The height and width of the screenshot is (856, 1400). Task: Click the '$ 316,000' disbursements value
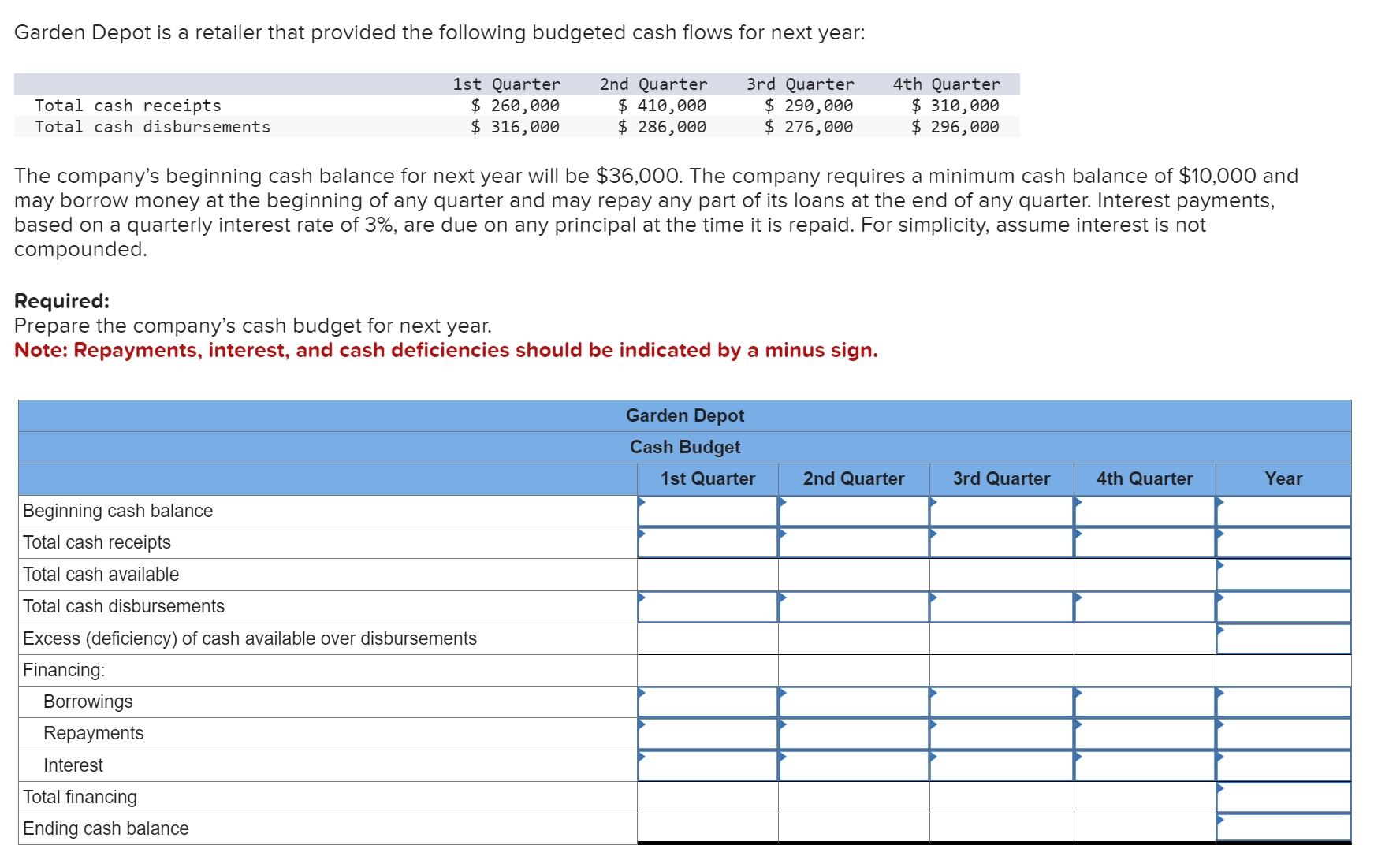(x=516, y=127)
